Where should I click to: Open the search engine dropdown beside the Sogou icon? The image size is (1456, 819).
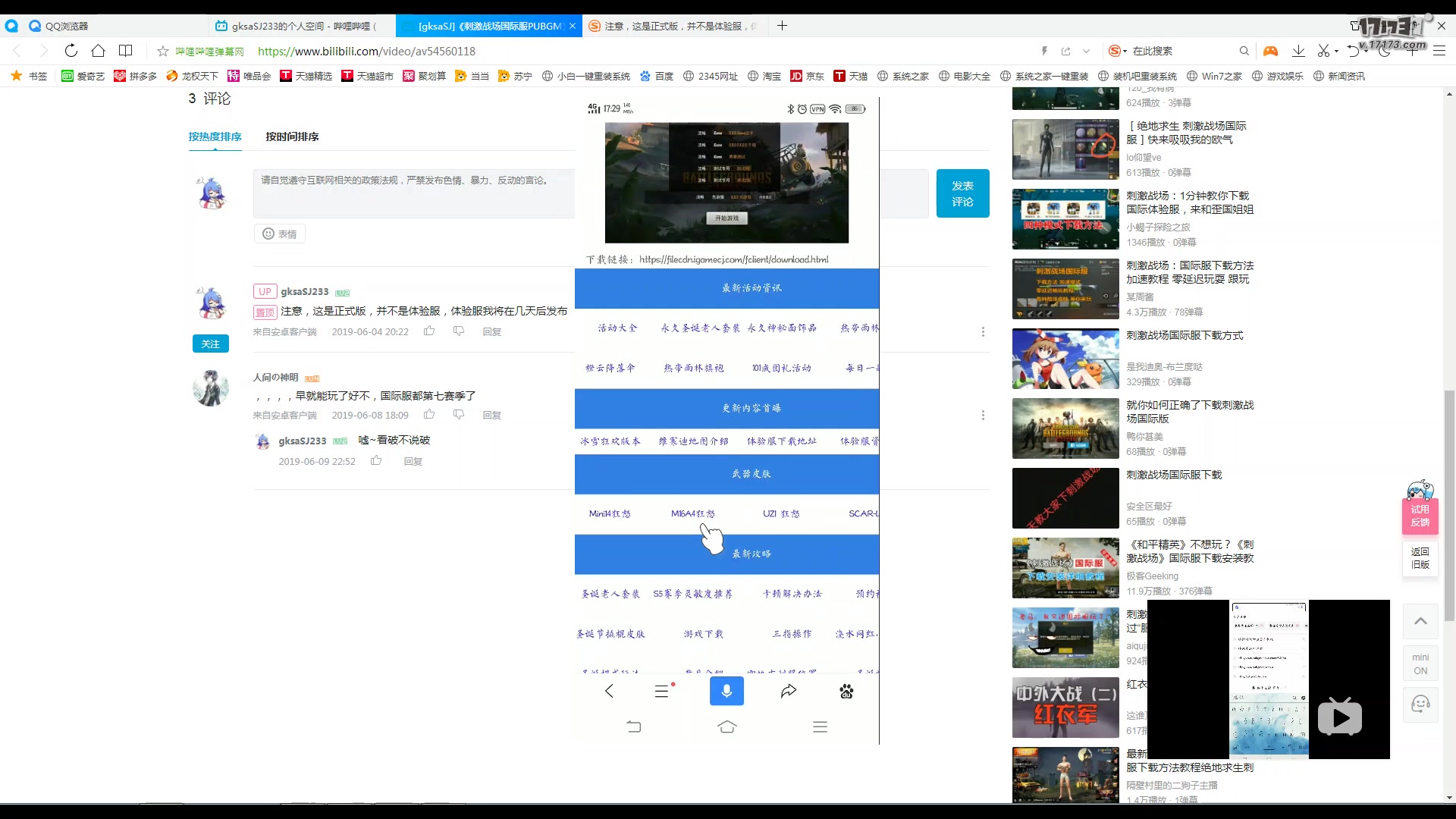tap(1125, 51)
